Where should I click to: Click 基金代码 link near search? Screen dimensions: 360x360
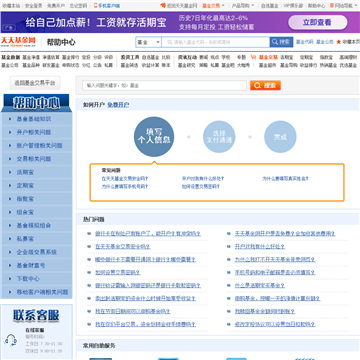[x=305, y=42]
